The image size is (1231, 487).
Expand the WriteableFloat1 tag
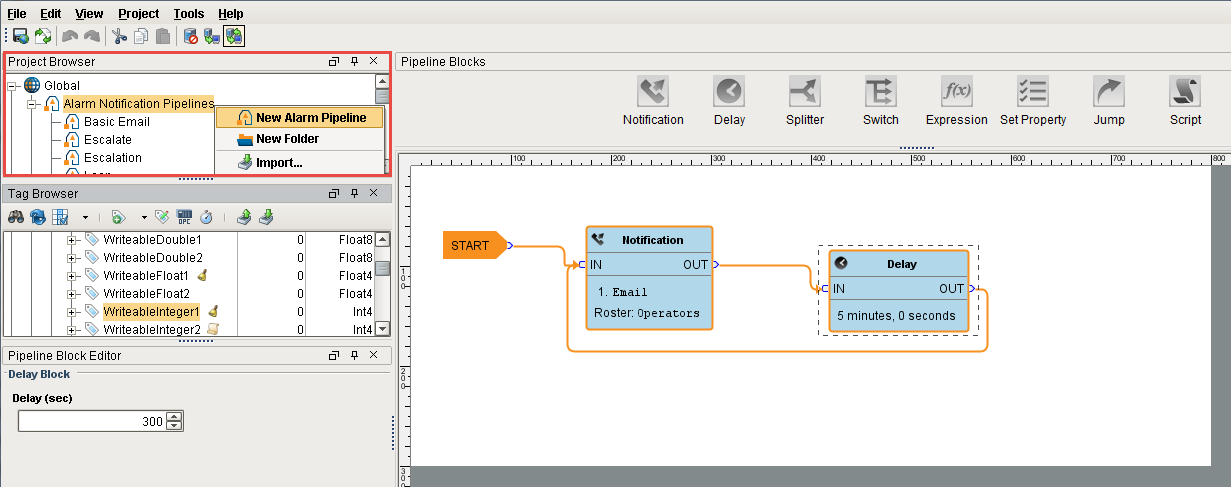72,276
